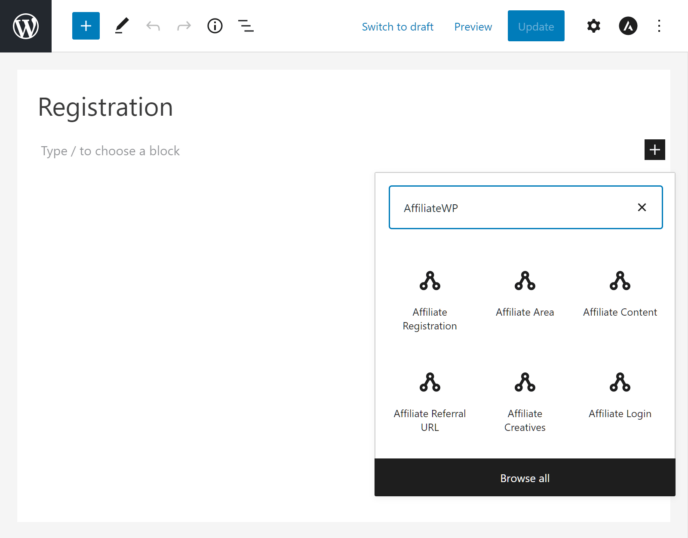Click the black add block button
Viewport: 688px width, 538px height.
654,150
